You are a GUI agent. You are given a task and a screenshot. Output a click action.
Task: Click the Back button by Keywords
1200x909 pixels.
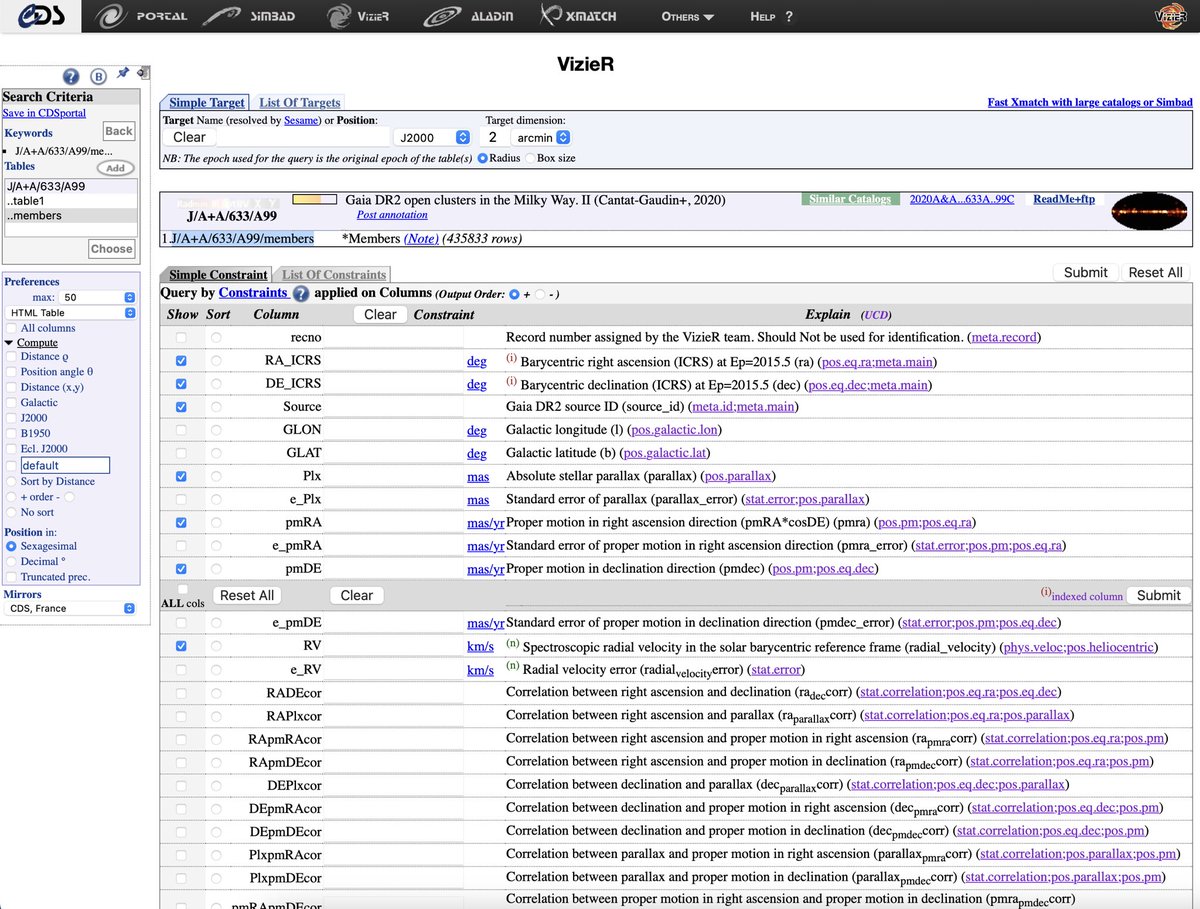pos(119,131)
